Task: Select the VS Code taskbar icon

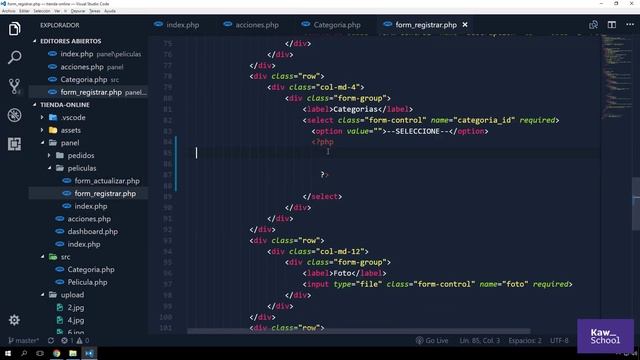Action: click(x=89, y=353)
